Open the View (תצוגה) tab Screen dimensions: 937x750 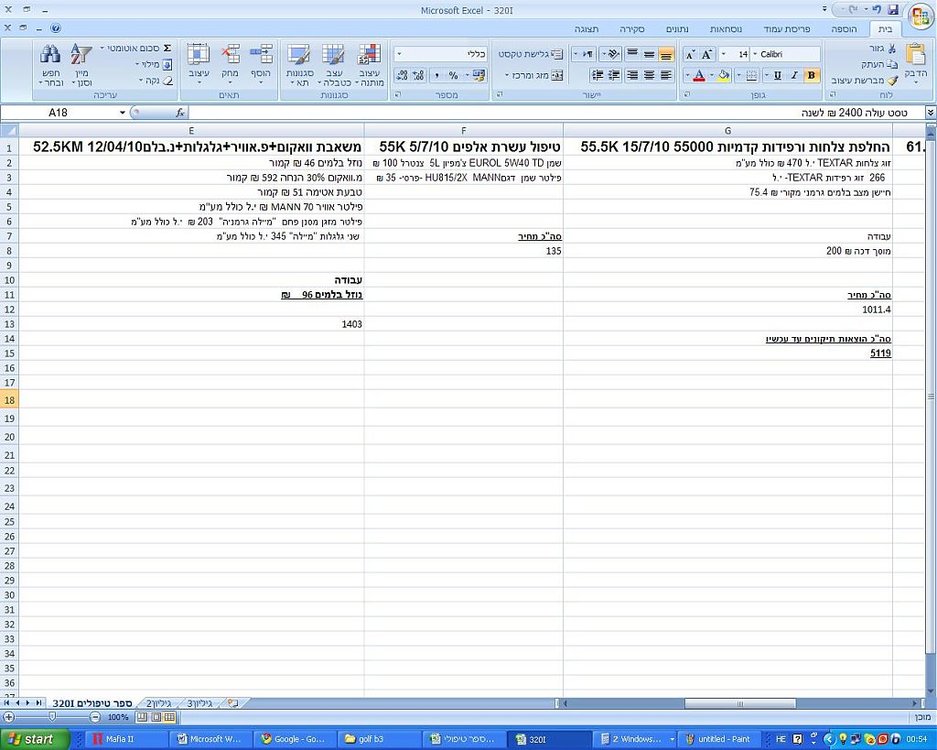tap(587, 29)
